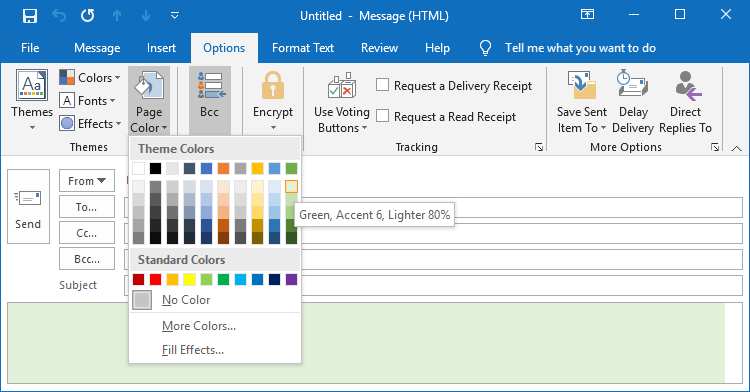
Task: Click the Cc... button
Action: 87,233
